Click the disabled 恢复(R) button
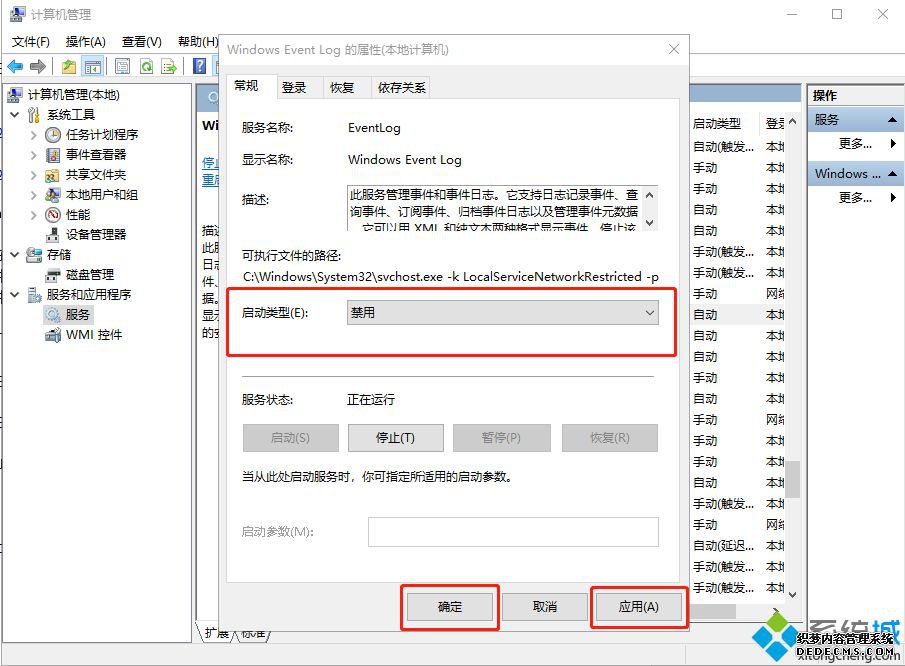The width and height of the screenshot is (905, 666). click(609, 438)
